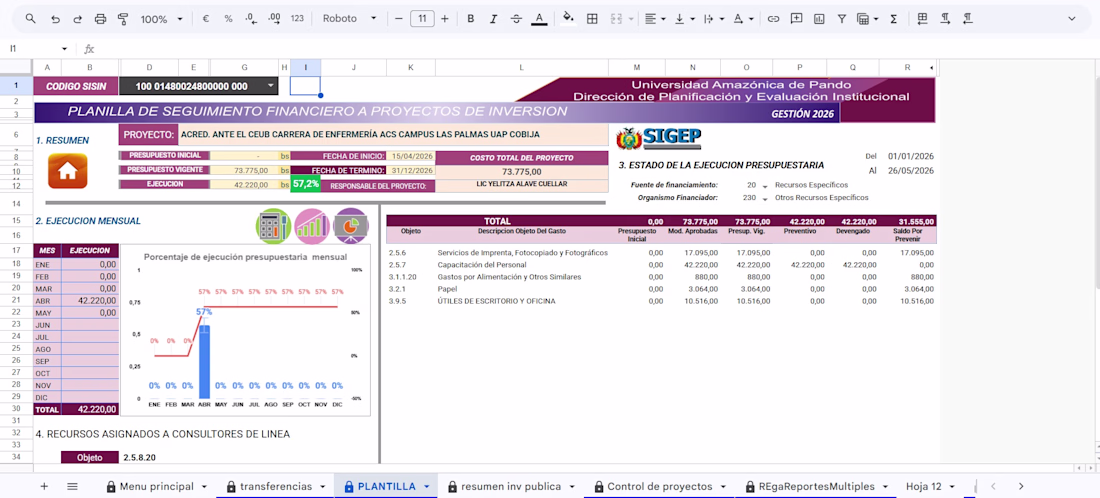Image resolution: width=1100 pixels, height=498 pixels.
Task: Toggle italic formatting
Action: coord(493,19)
